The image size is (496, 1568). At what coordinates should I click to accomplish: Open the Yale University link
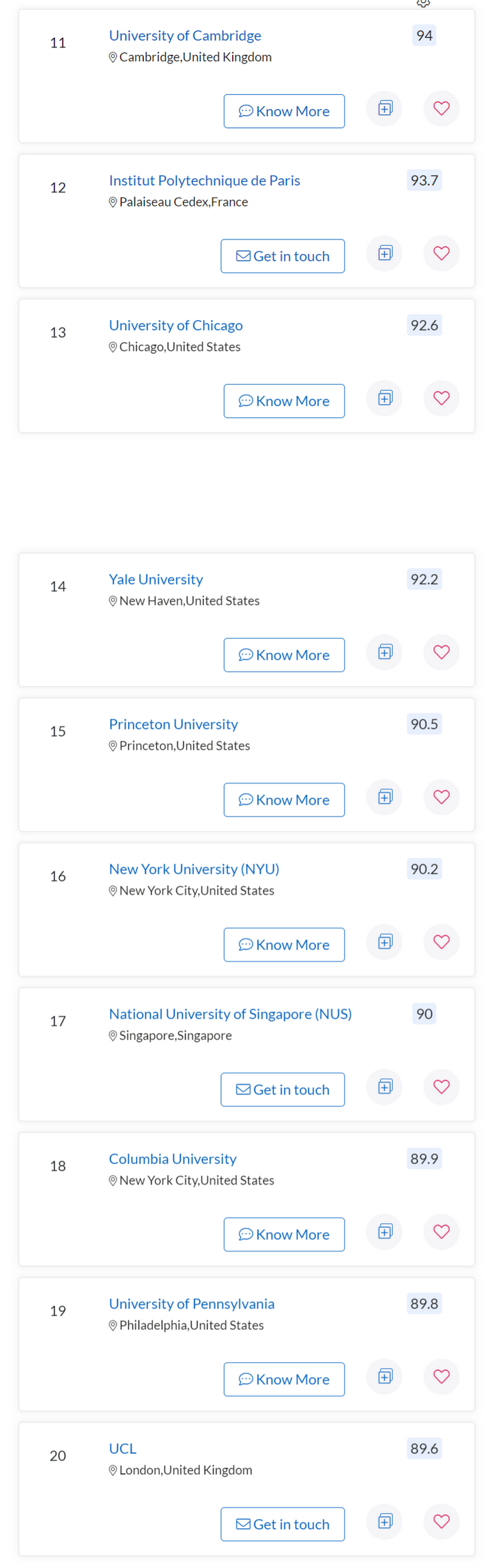[x=156, y=579]
